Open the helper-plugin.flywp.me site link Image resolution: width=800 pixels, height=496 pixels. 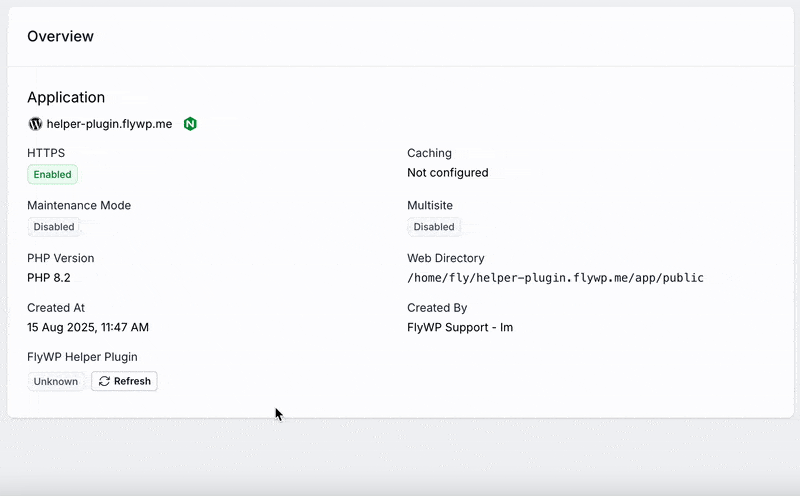coord(109,124)
